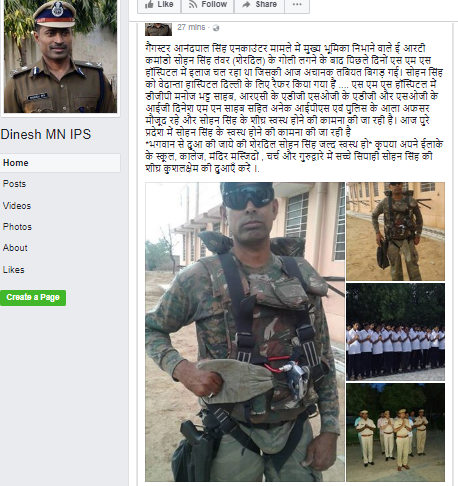Open the About section
The height and width of the screenshot is (486, 458).
point(15,248)
